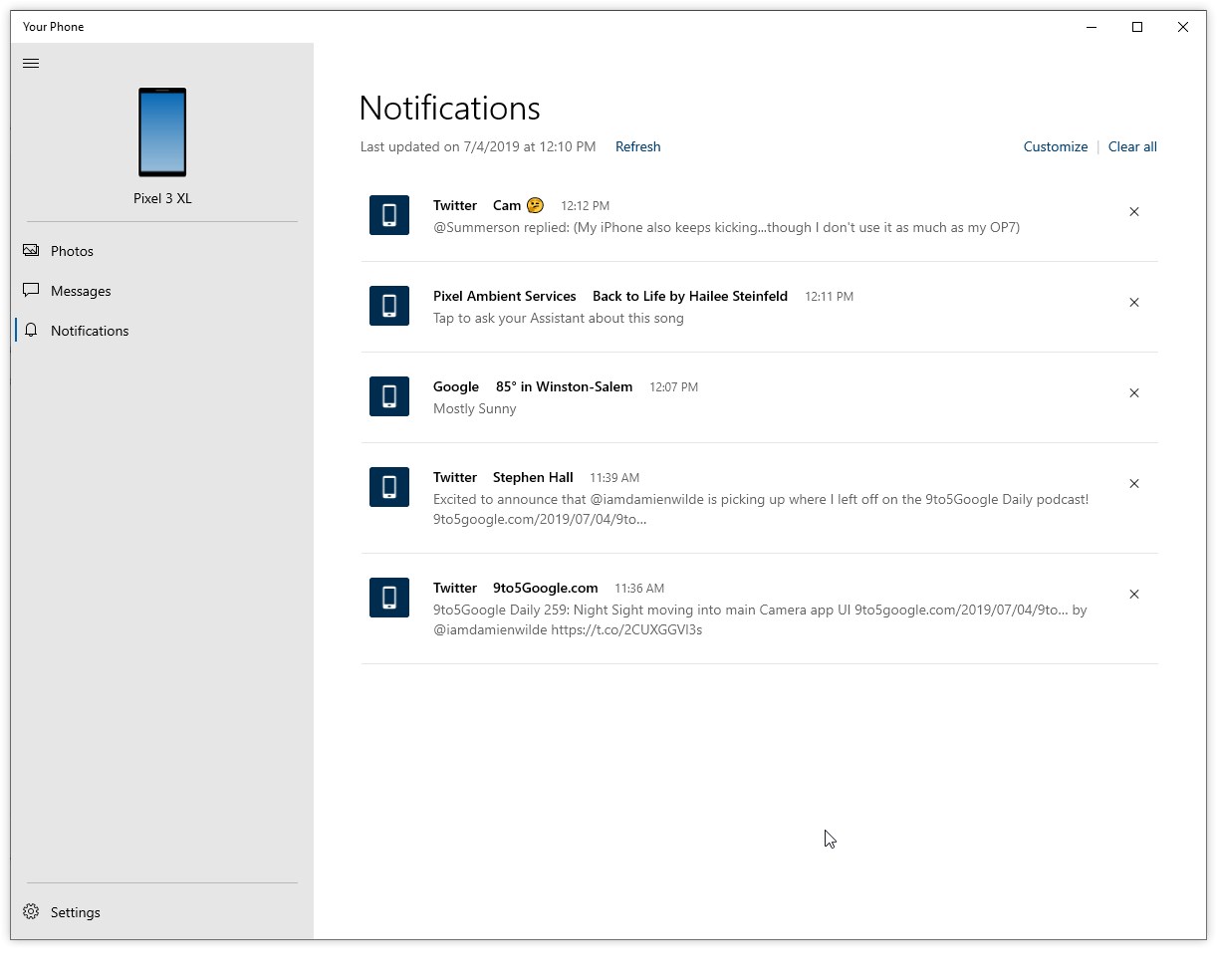This screenshot has width=1217, height=980.
Task: Open Messages from the sidebar
Action: pyautogui.click(x=80, y=291)
